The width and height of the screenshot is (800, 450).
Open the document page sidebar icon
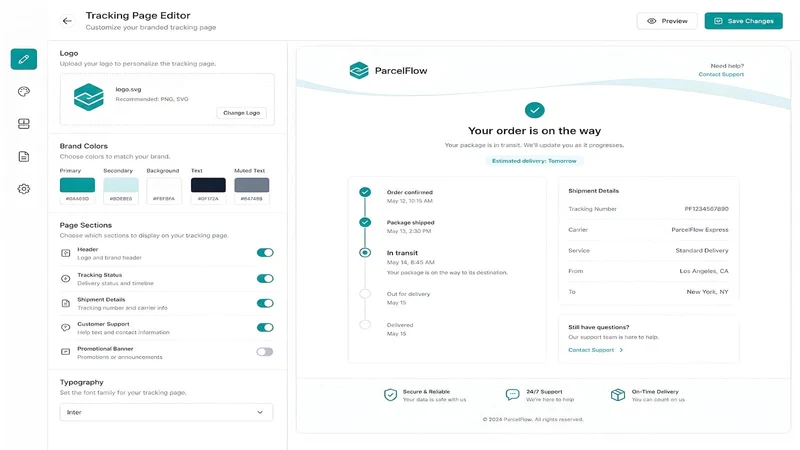click(23, 157)
